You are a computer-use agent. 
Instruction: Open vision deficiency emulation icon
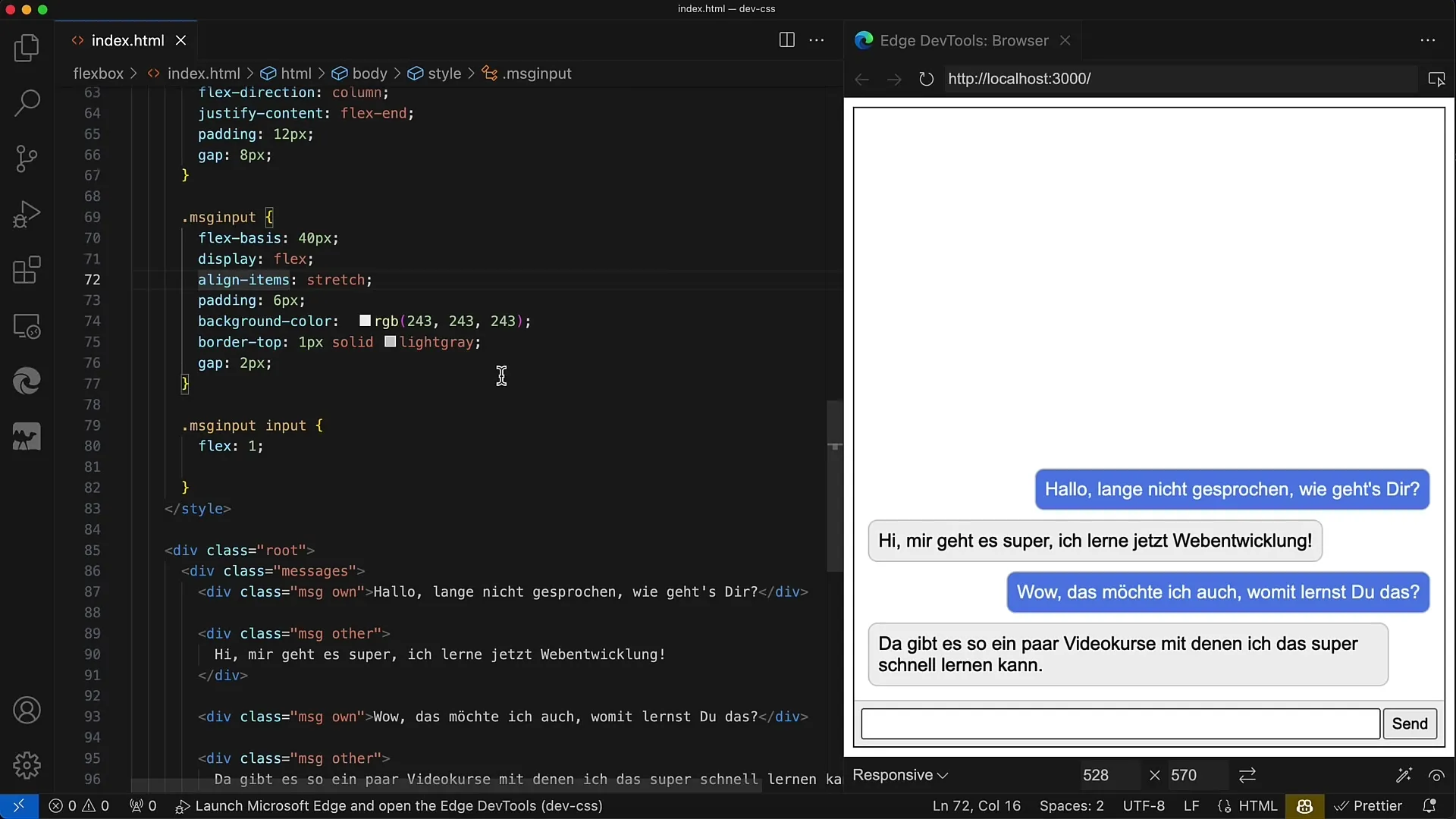[1436, 775]
